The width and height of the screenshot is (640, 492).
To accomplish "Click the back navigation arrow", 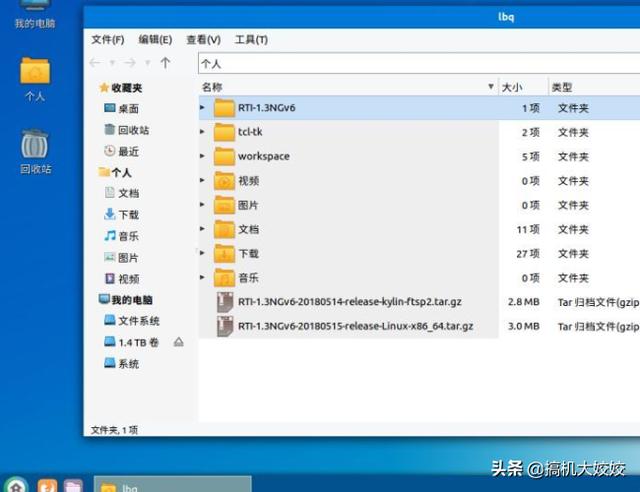I will coord(95,63).
